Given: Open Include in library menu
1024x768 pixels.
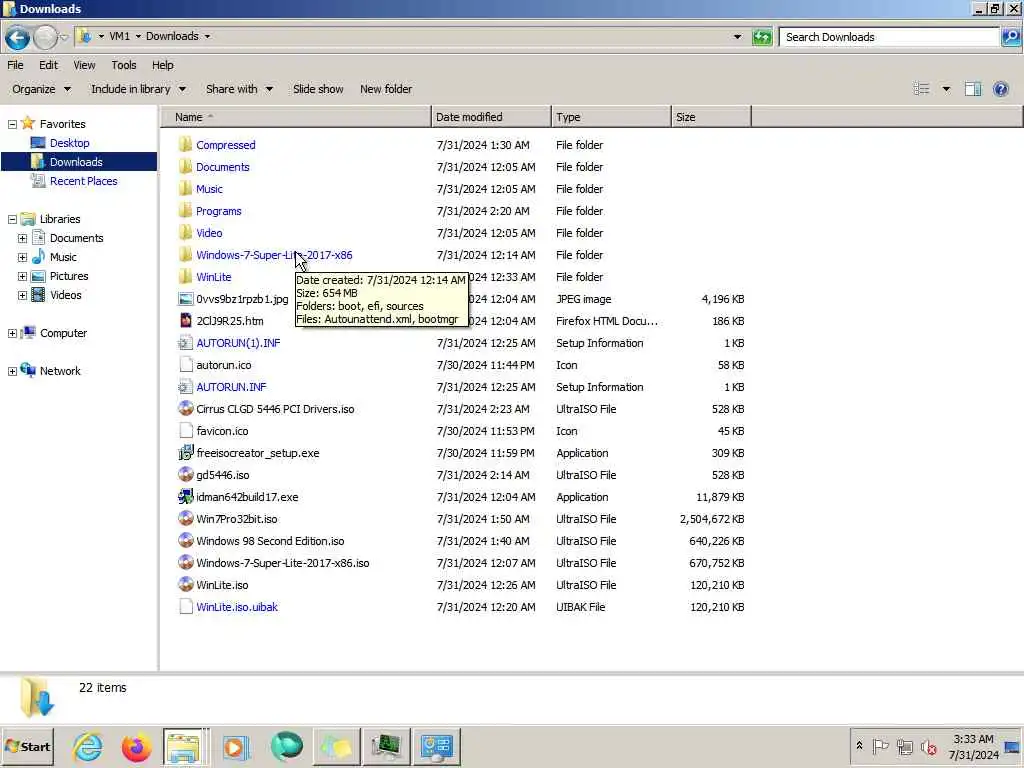Looking at the screenshot, I should [x=138, y=89].
